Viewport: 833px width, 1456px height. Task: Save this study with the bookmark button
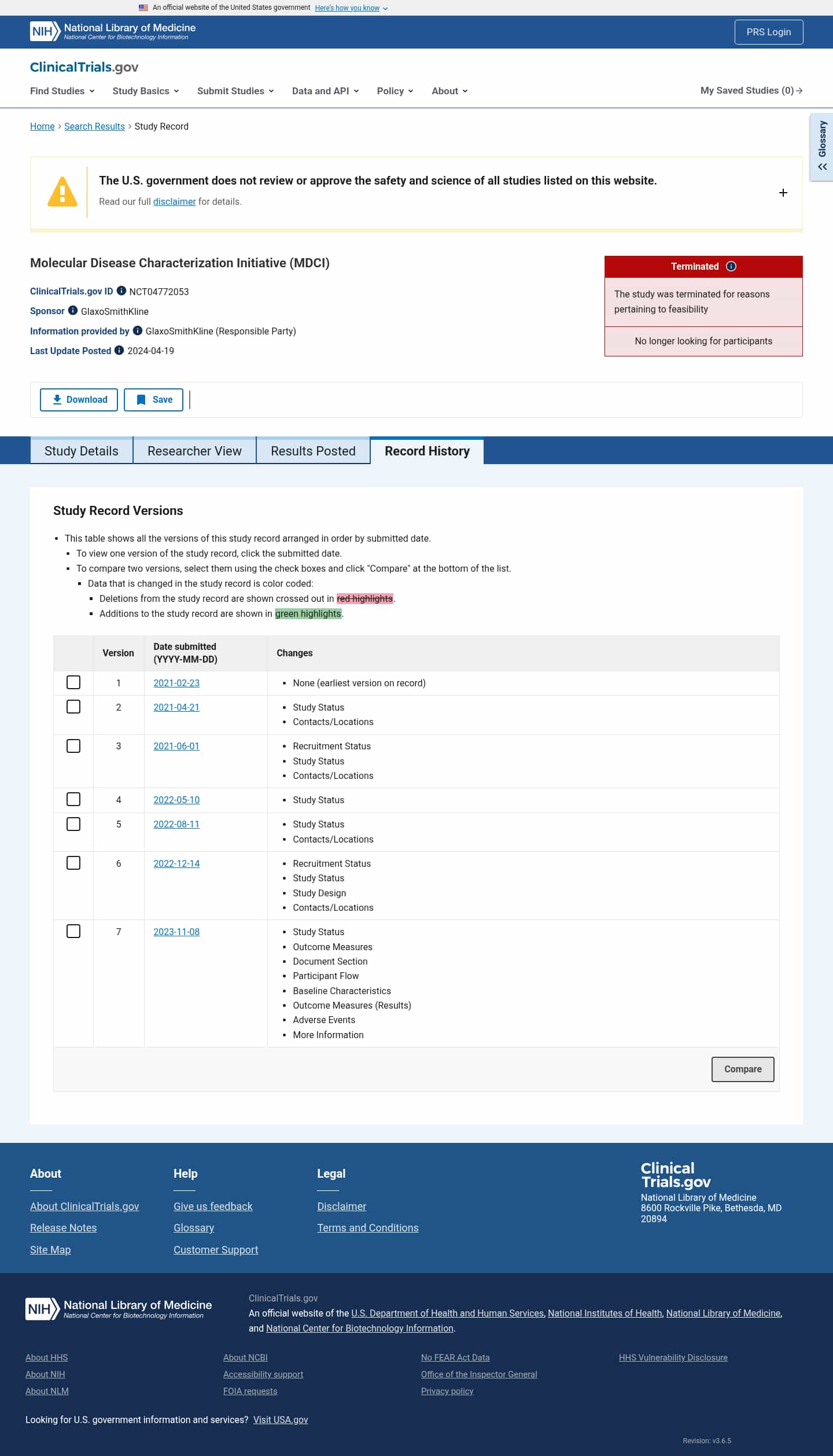click(153, 400)
